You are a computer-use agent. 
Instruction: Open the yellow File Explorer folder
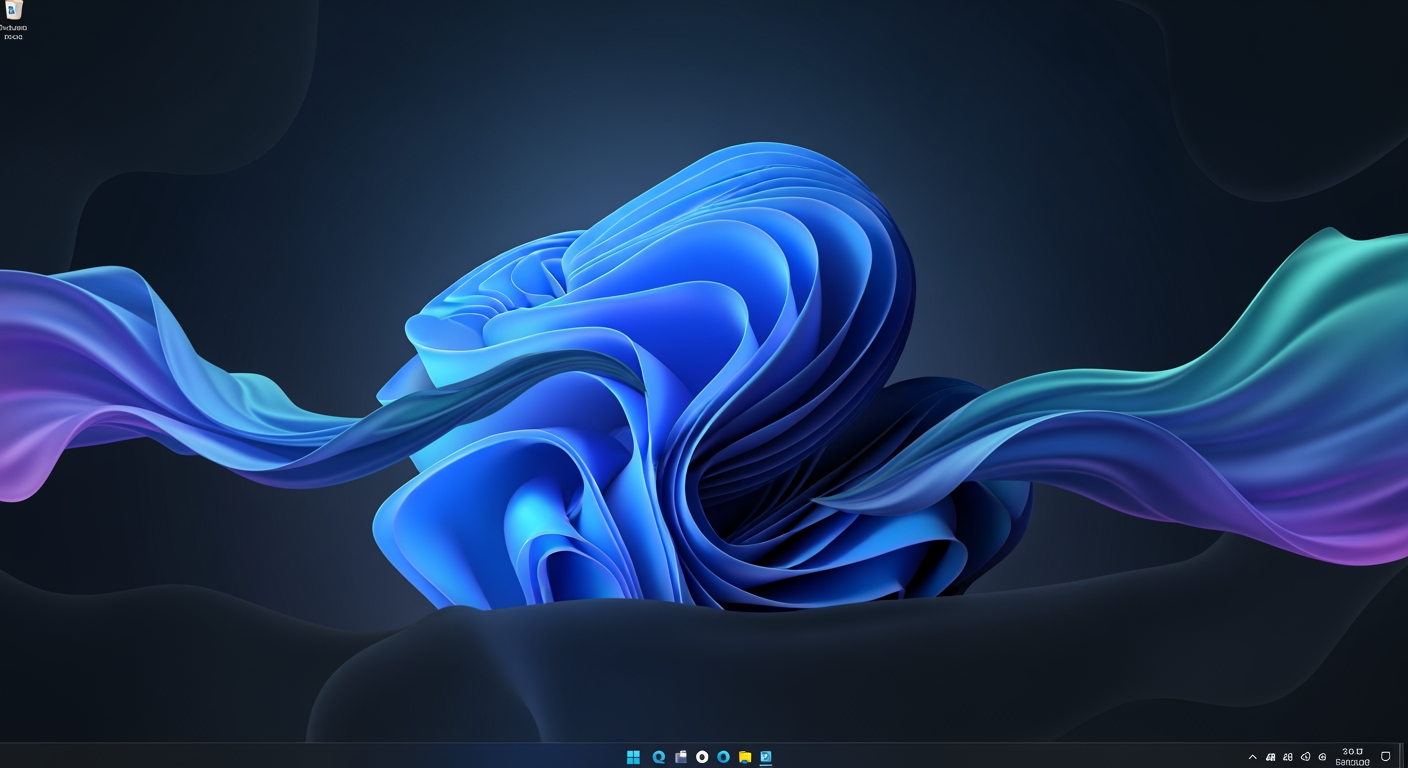click(745, 757)
